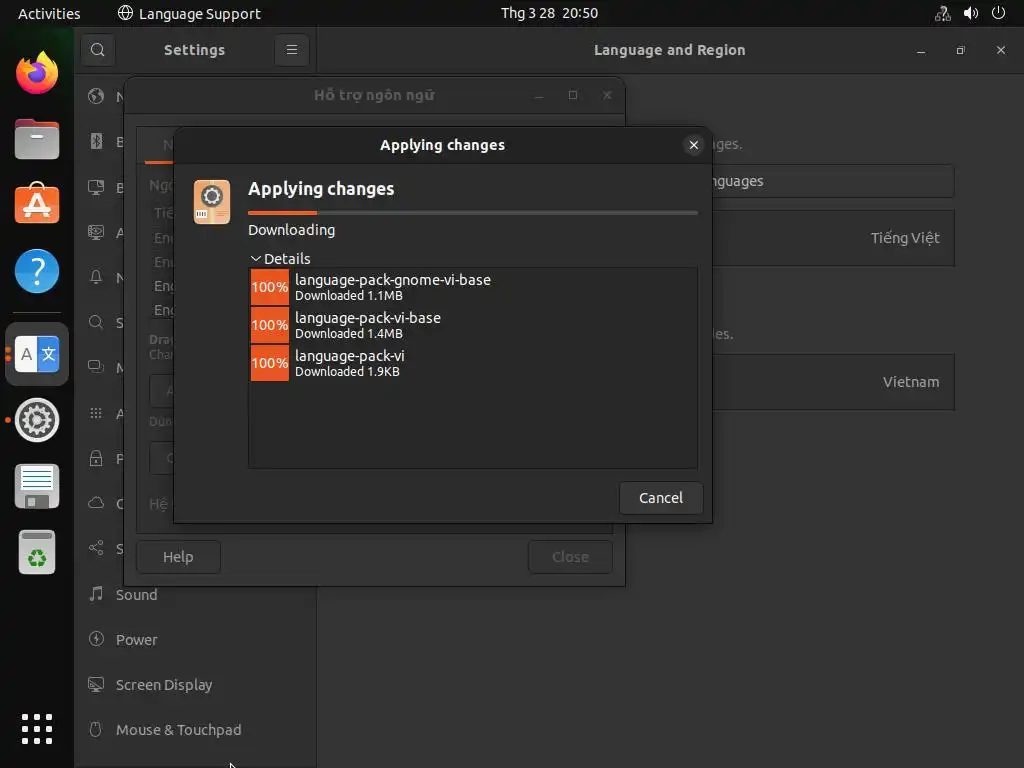This screenshot has width=1024, height=768.
Task: Click the Language Support dock icon
Action: pyautogui.click(x=37, y=354)
